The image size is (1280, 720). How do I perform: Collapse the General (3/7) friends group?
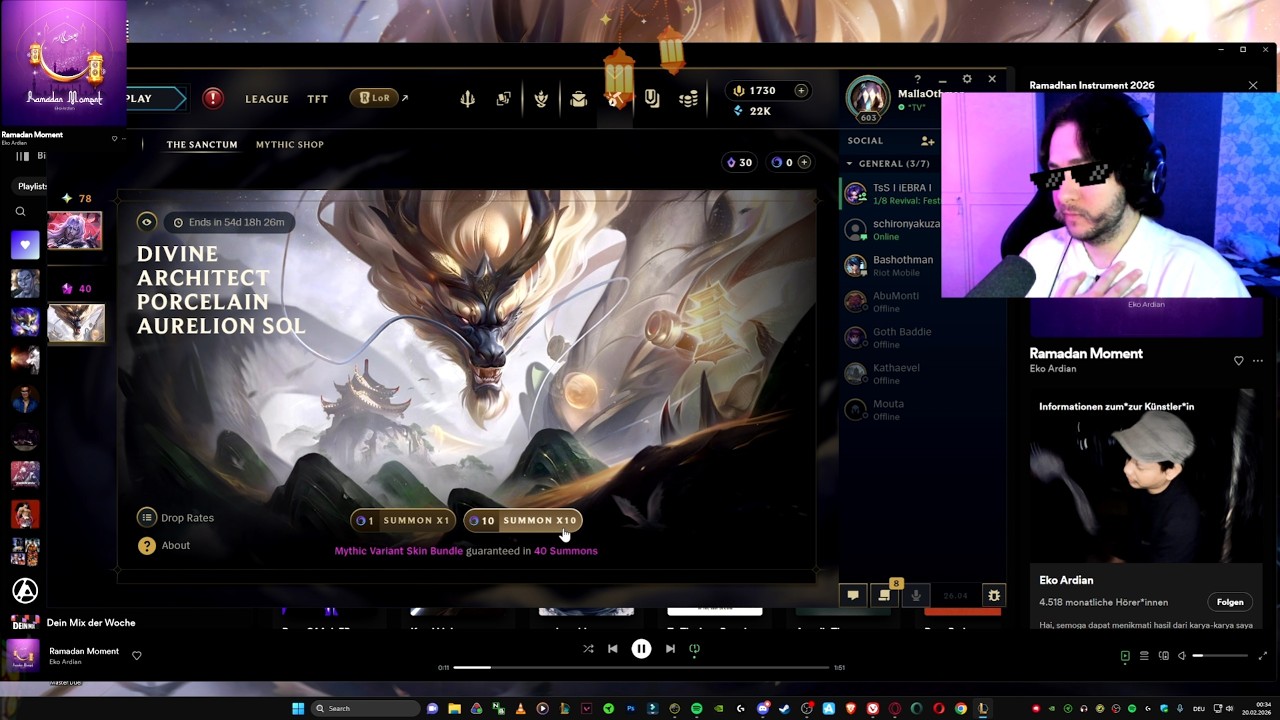tap(889, 163)
